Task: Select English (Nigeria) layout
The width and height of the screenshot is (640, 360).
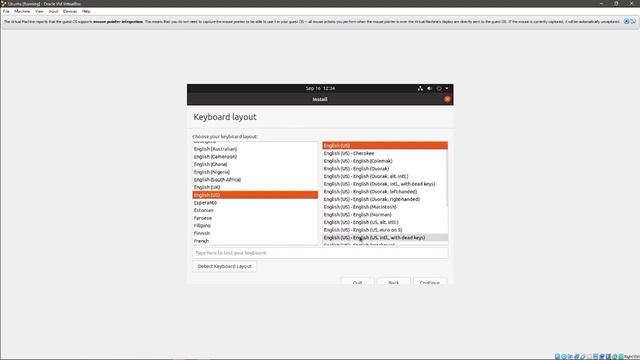Action: [x=255, y=172]
